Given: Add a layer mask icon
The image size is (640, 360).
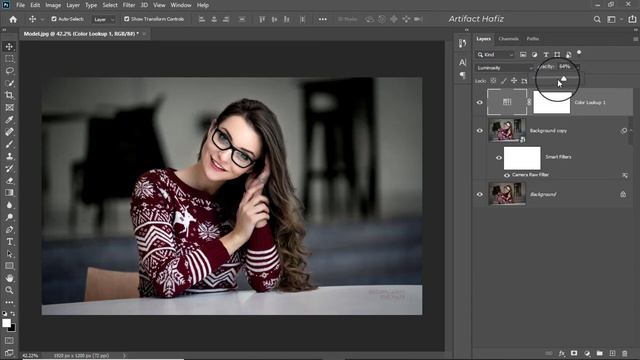Looking at the screenshot, I should (574, 353).
